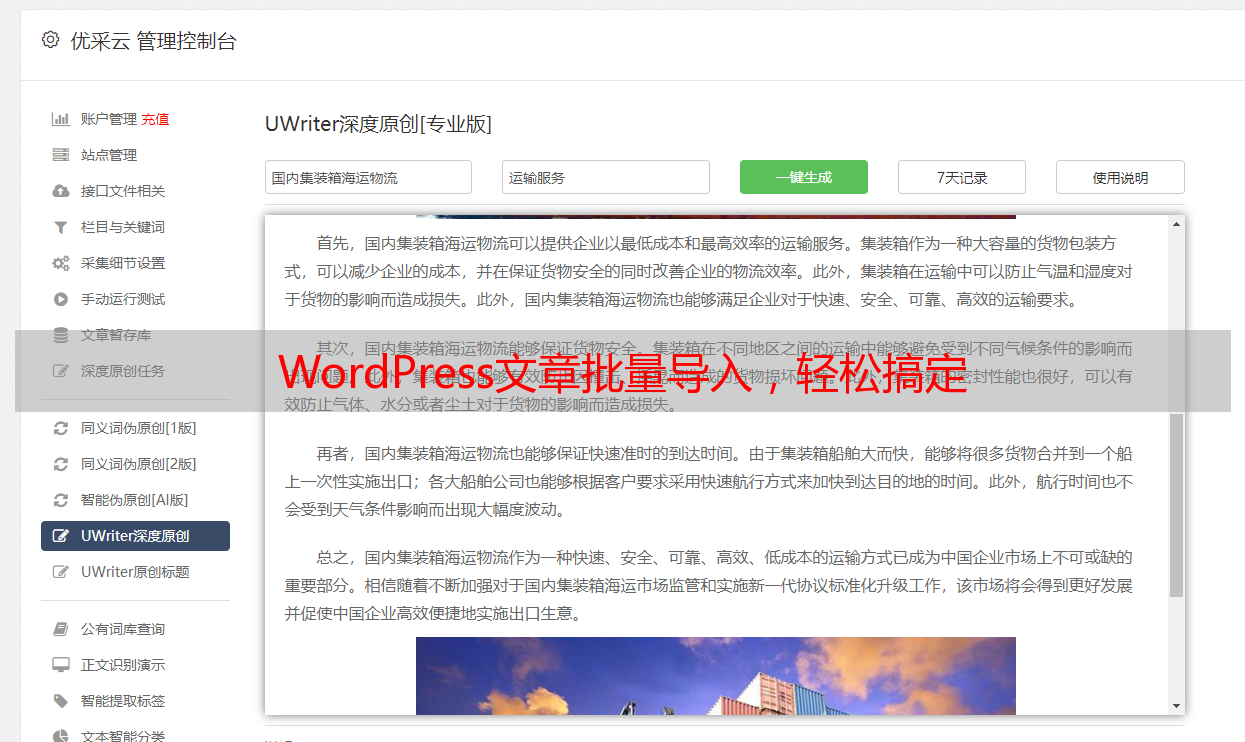The width and height of the screenshot is (1245, 742).
Task: Click the 运输服务 input field
Action: [606, 177]
